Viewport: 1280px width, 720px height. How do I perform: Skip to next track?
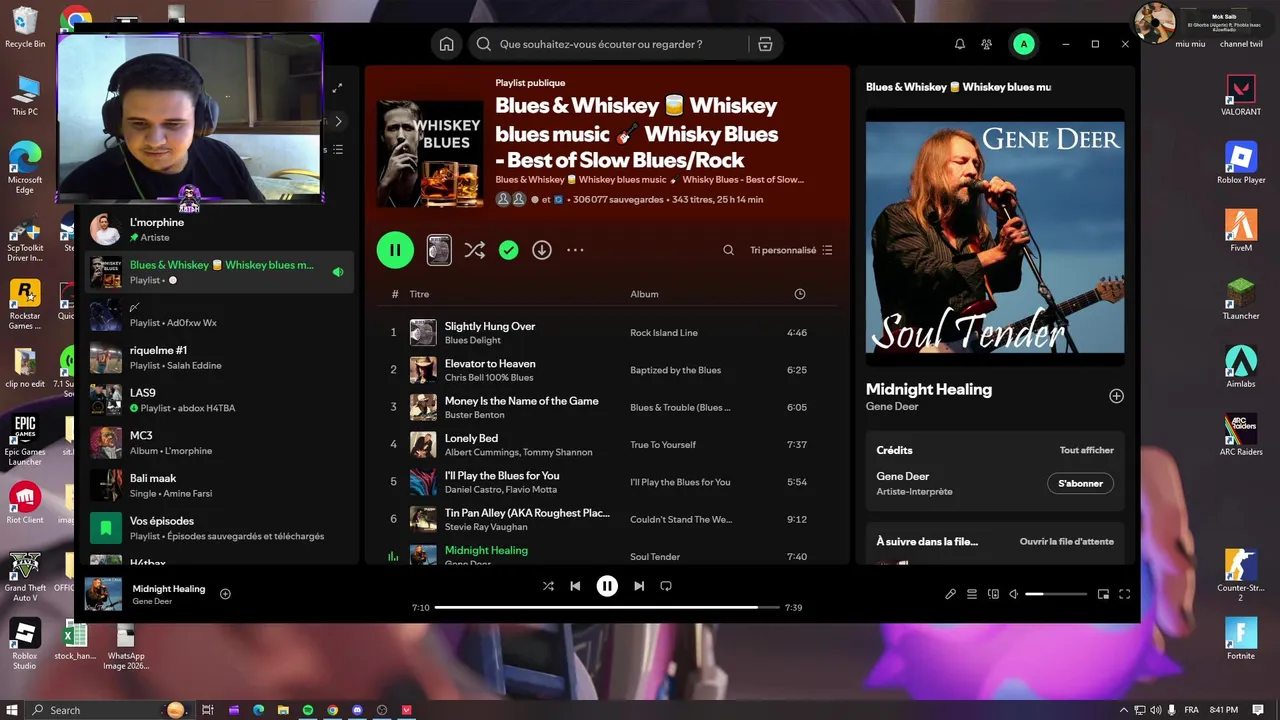(639, 586)
